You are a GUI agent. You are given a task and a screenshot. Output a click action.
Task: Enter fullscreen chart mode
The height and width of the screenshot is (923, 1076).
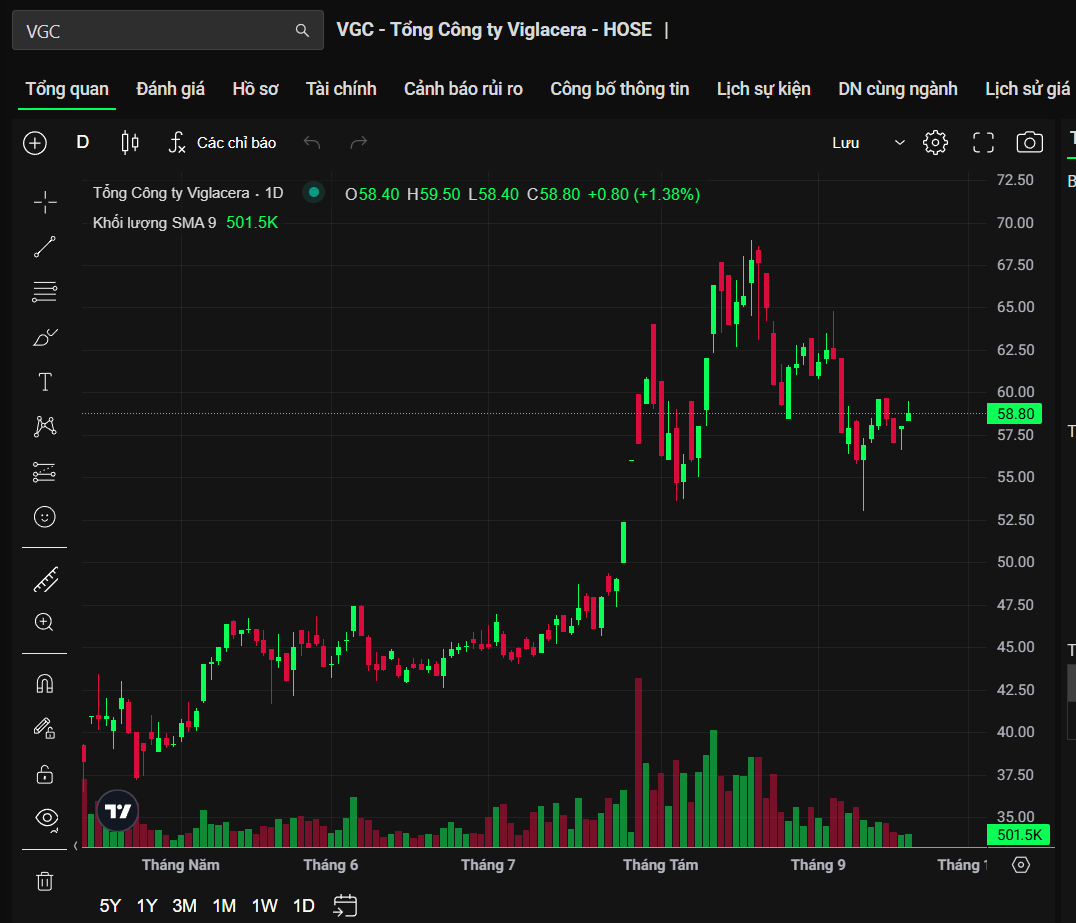coord(983,143)
